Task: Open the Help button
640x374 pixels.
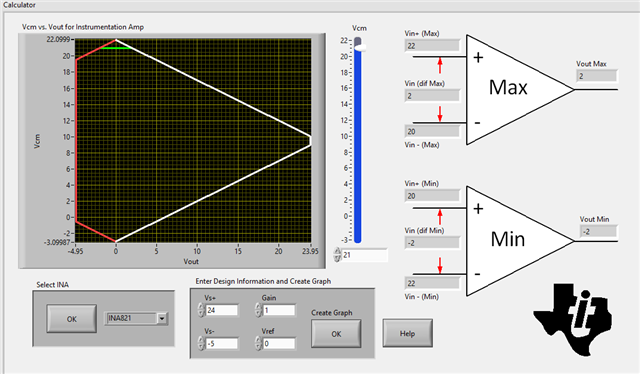Action: pyautogui.click(x=407, y=334)
